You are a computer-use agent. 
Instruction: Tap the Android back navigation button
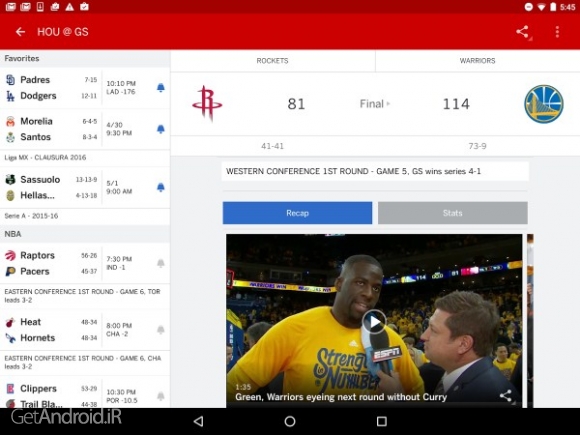198,421
